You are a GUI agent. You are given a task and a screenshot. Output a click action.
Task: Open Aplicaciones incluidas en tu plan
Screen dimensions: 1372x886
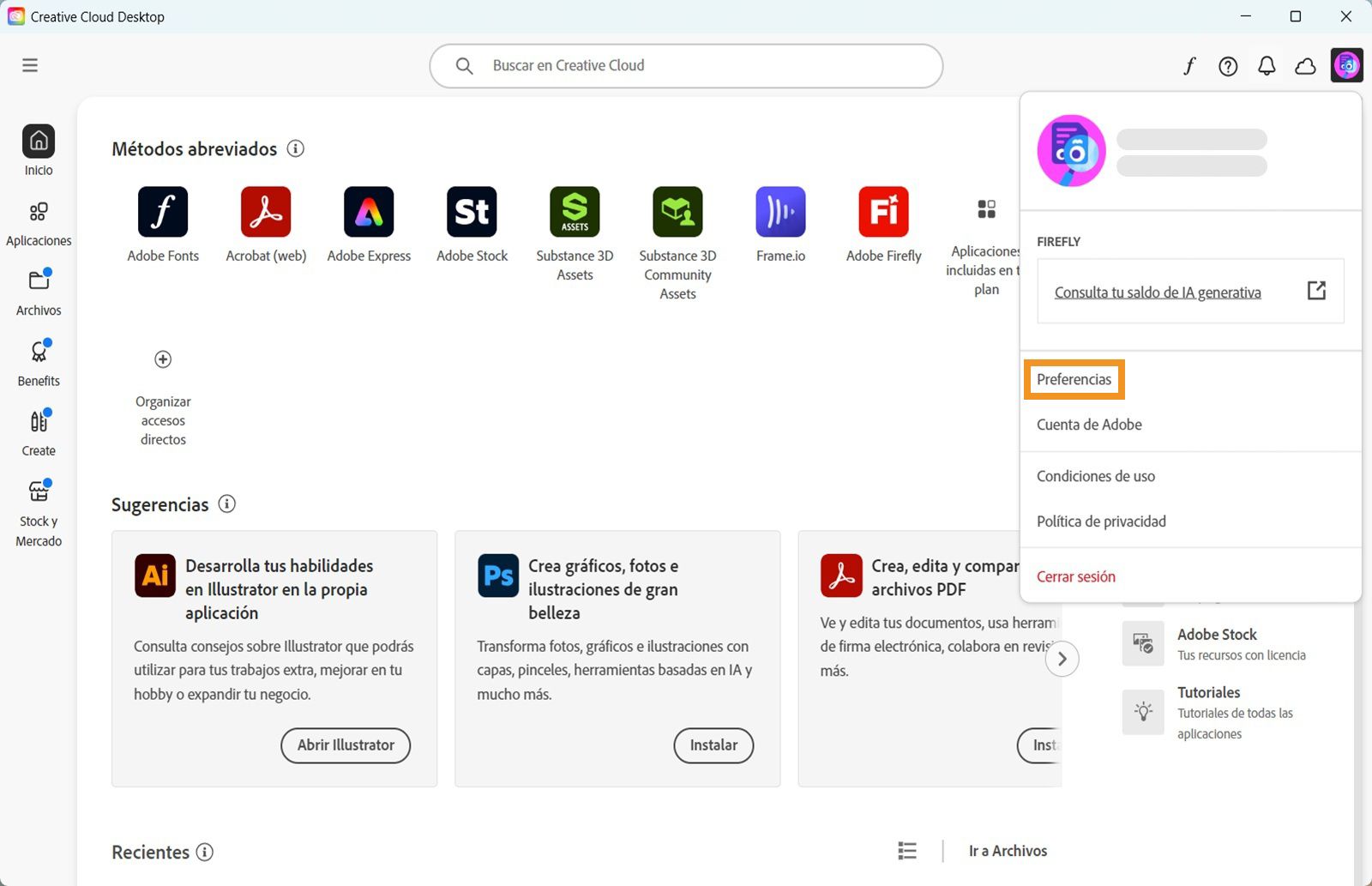(986, 247)
